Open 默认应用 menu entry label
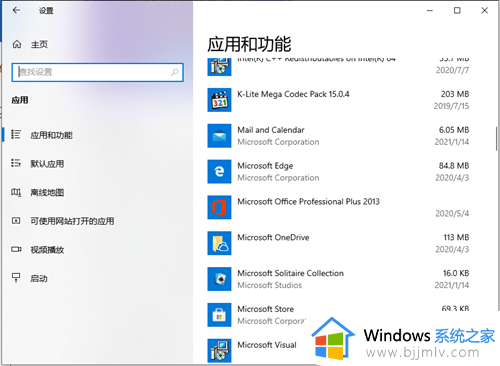This screenshot has height=366, width=500. coord(47,164)
